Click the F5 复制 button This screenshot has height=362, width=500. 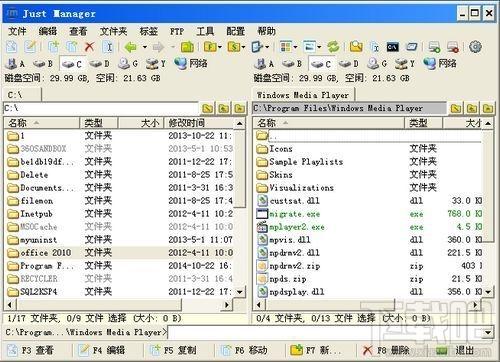tap(173, 350)
